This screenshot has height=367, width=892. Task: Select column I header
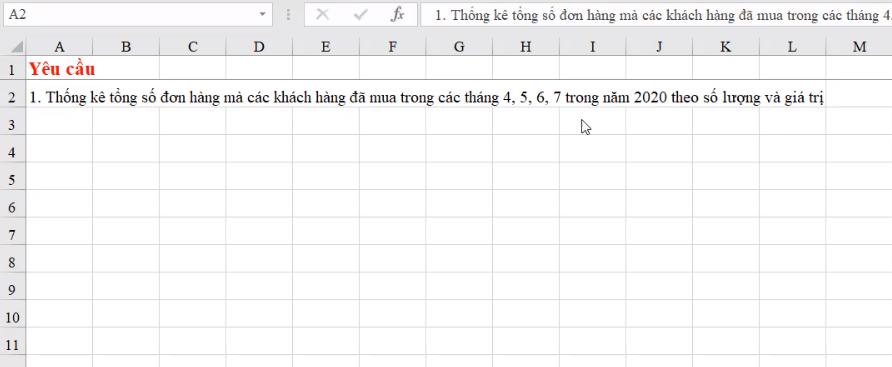click(x=592, y=47)
